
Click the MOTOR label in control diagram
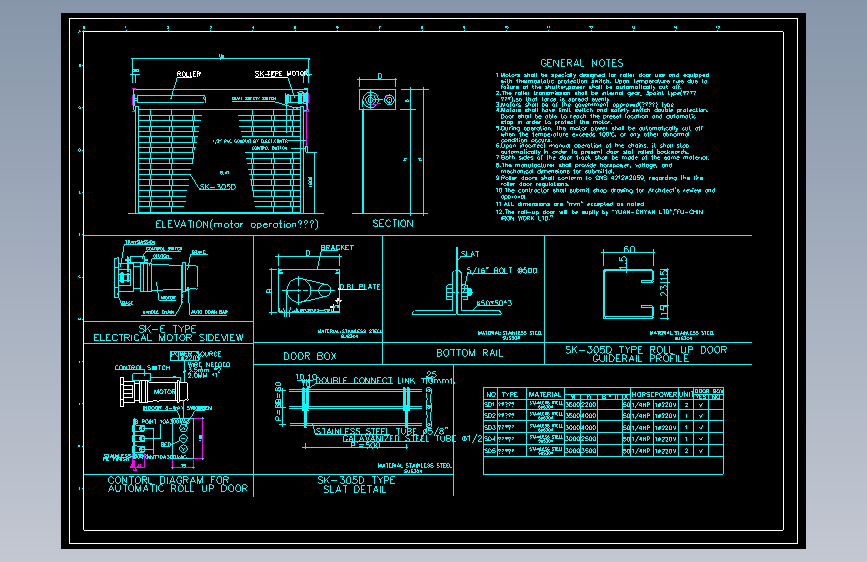coord(164,392)
